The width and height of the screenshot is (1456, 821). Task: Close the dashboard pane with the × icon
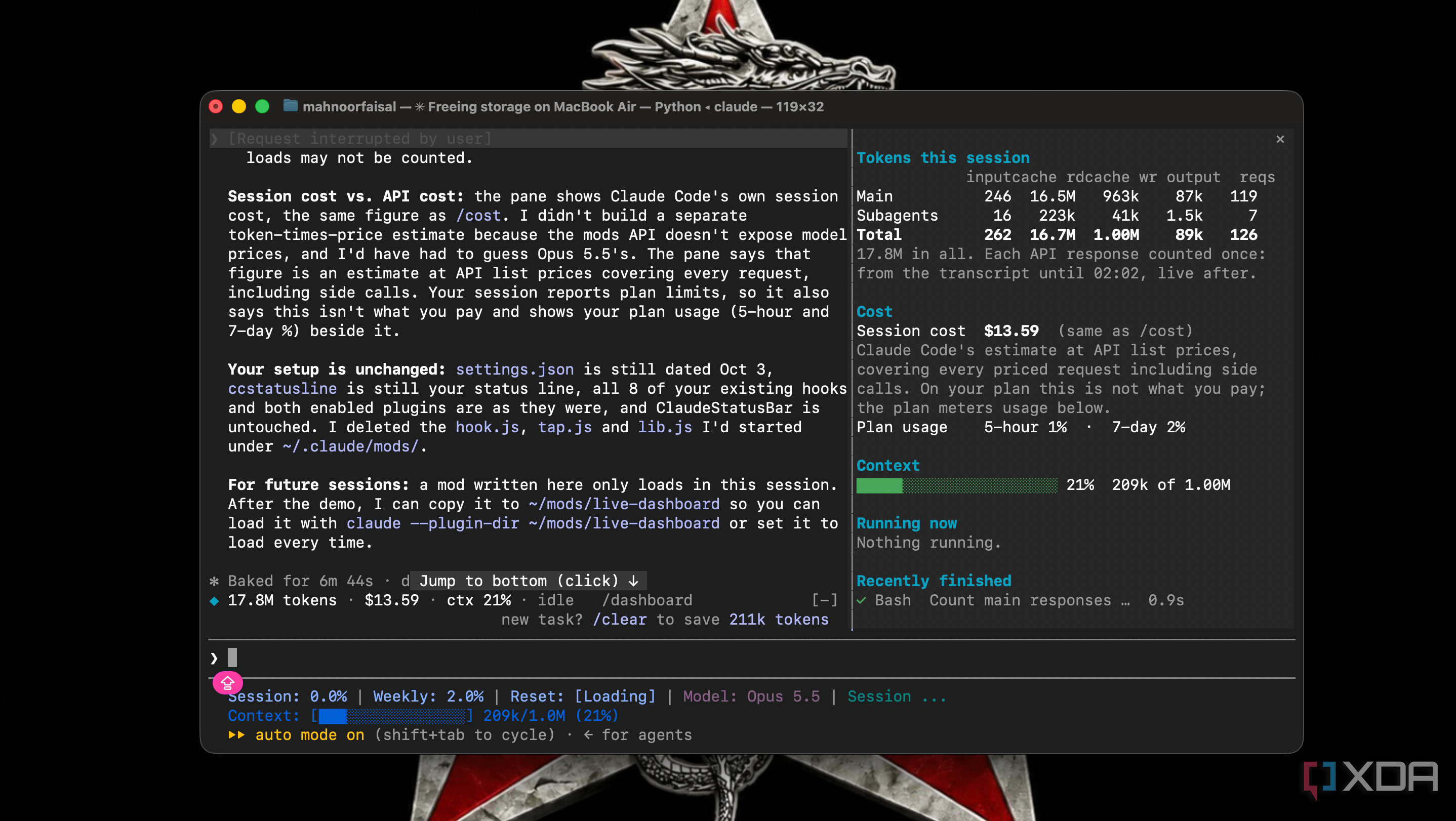[1280, 139]
